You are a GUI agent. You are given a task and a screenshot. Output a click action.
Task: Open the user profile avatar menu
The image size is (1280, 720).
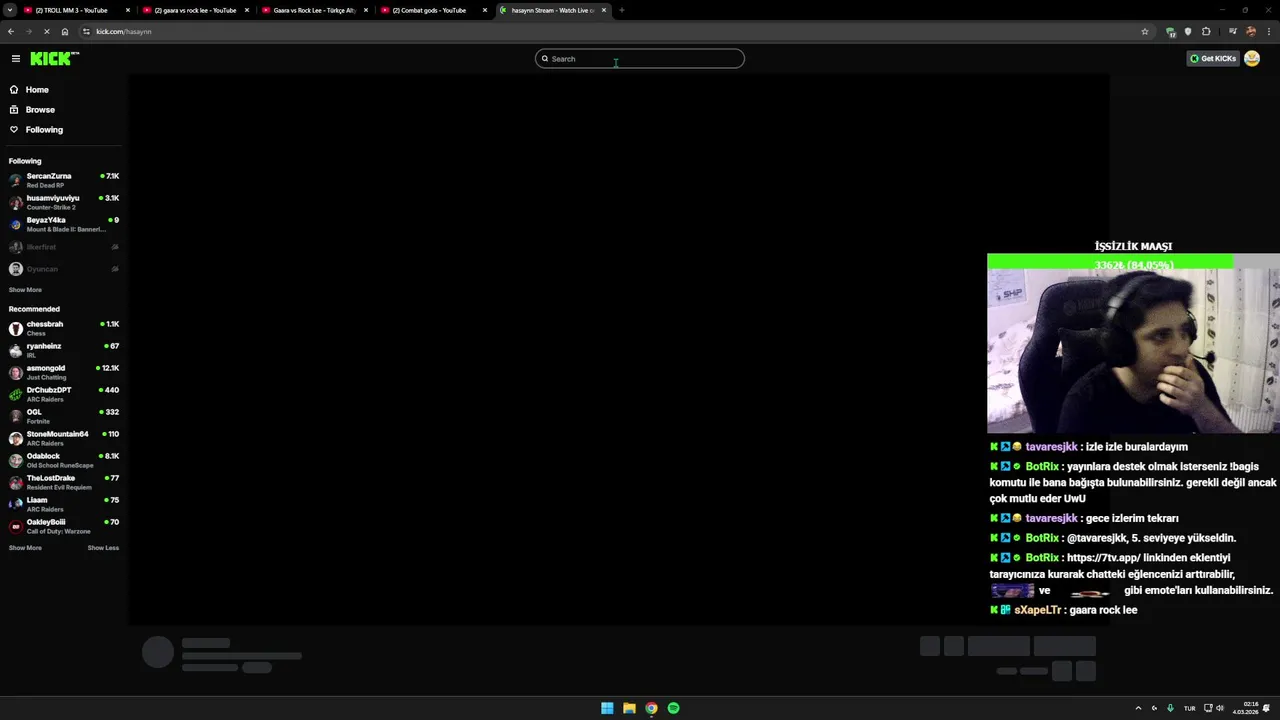pyautogui.click(x=1252, y=59)
